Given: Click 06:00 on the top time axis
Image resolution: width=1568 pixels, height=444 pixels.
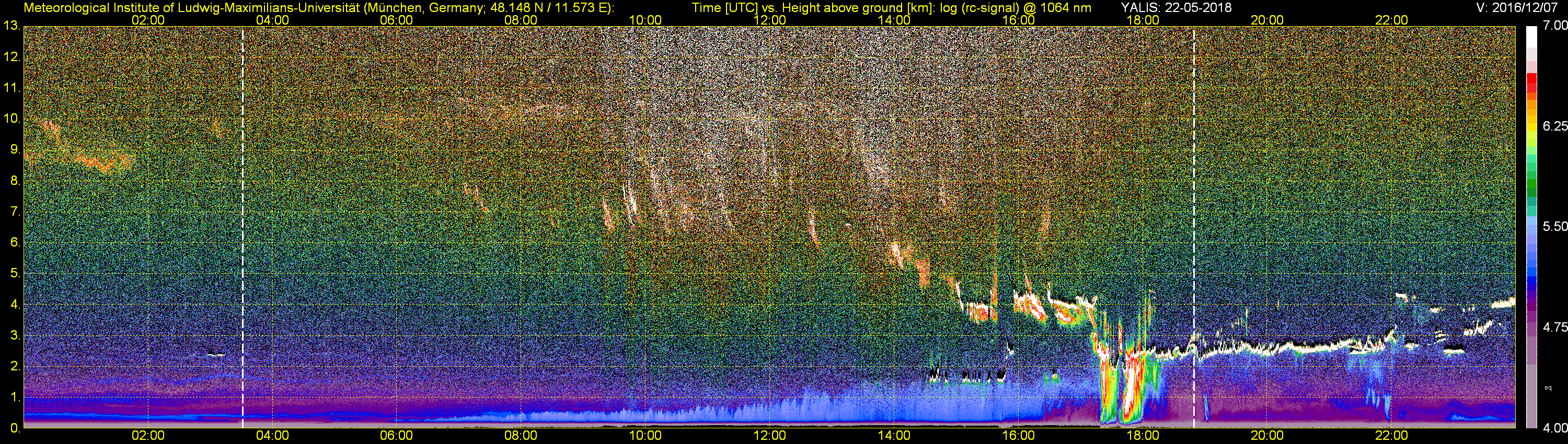Looking at the screenshot, I should click(x=396, y=20).
